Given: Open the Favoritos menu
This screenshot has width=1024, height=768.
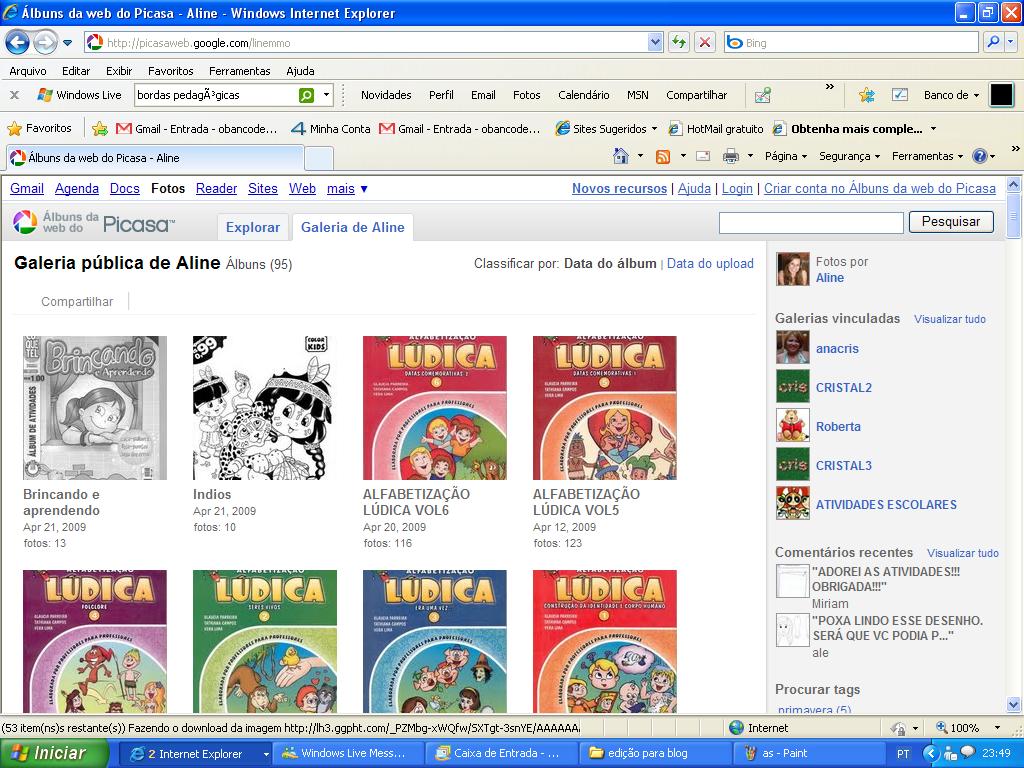Looking at the screenshot, I should (x=170, y=71).
